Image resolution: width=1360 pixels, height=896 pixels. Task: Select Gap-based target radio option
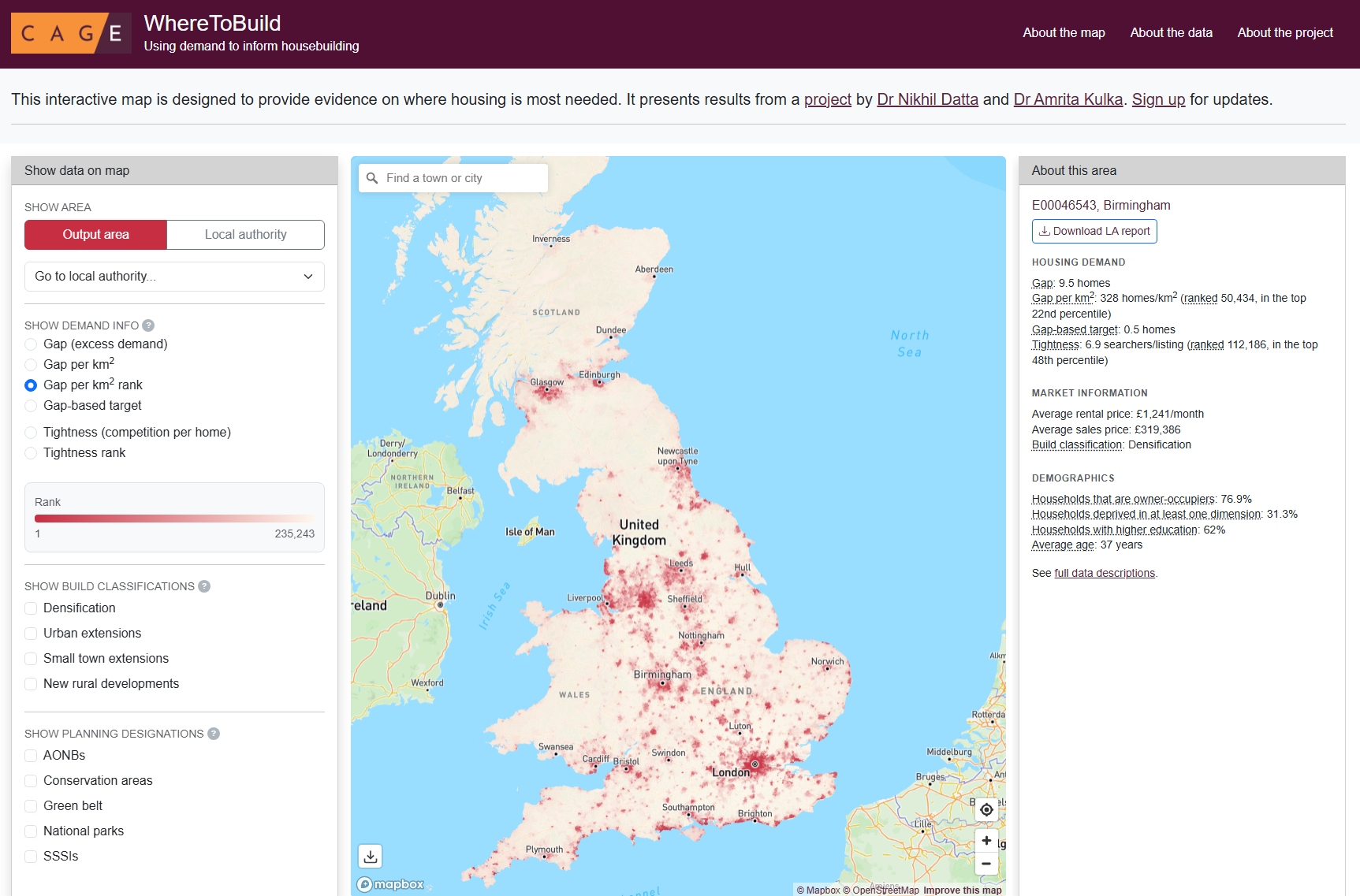pyautogui.click(x=31, y=406)
